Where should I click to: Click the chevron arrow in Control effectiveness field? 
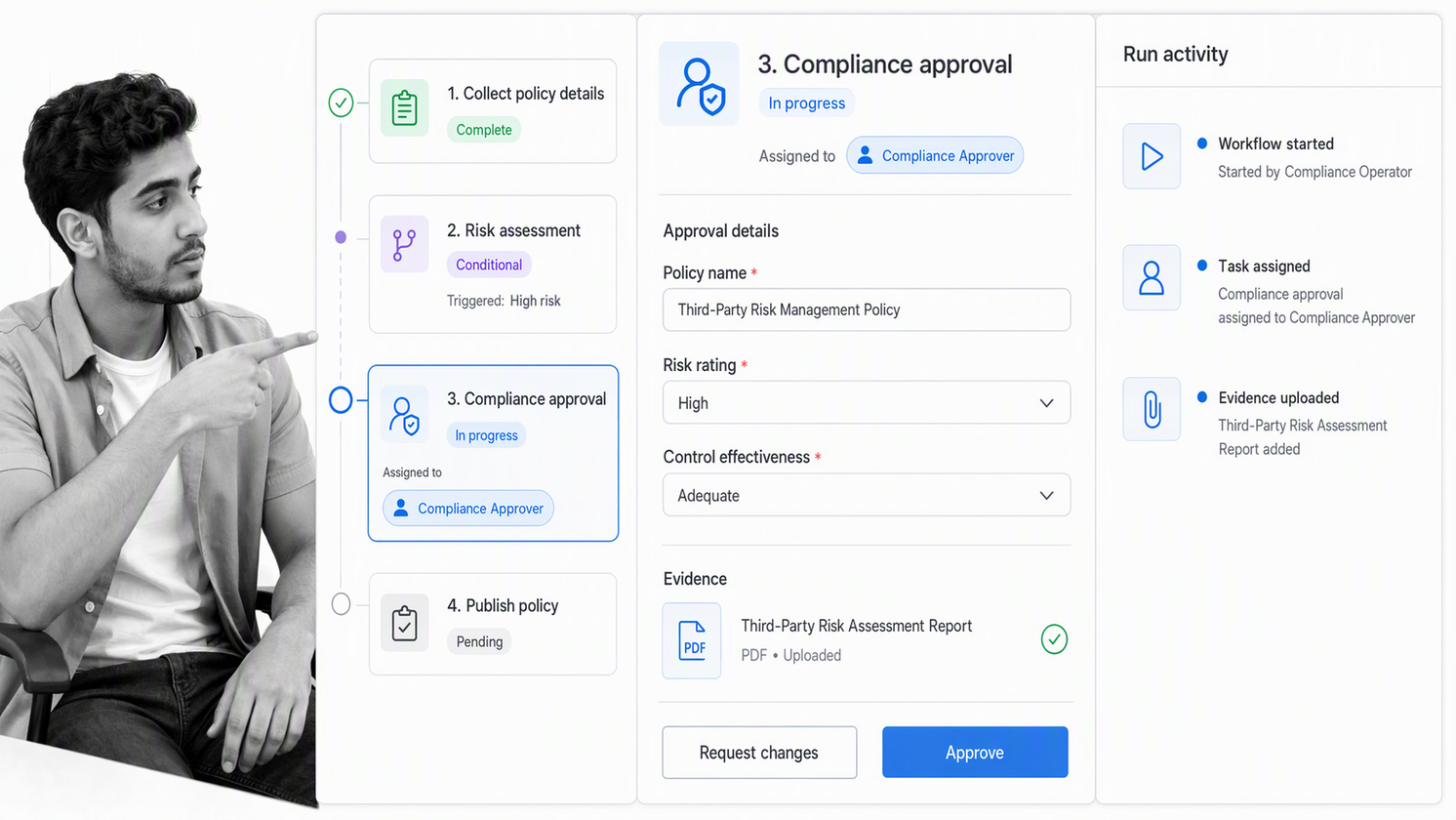(x=1046, y=496)
